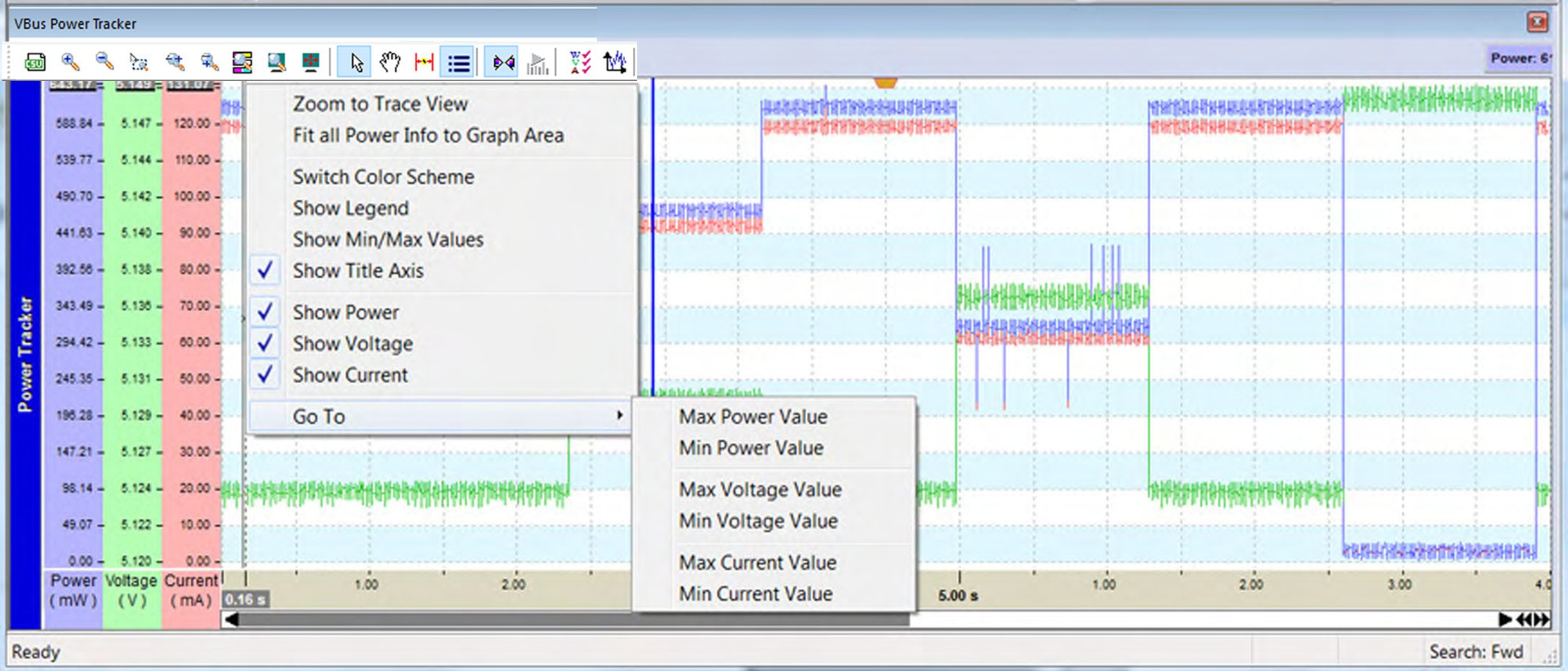
Task: Click the axes graph settings icon
Action: click(x=615, y=62)
